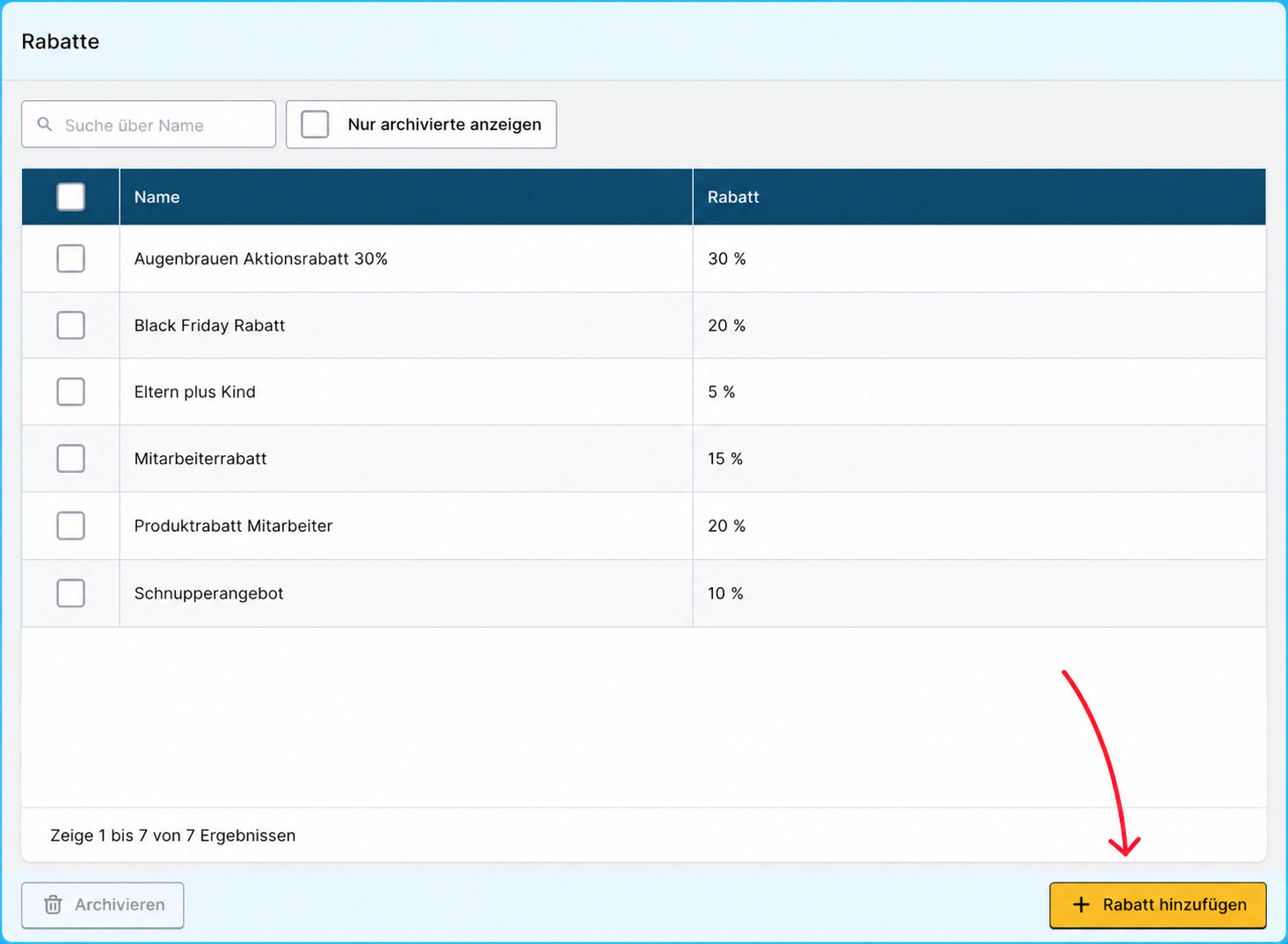Toggle Nur archivierte anzeigen checkbox
Screen dimensions: 1288x944
[315, 124]
